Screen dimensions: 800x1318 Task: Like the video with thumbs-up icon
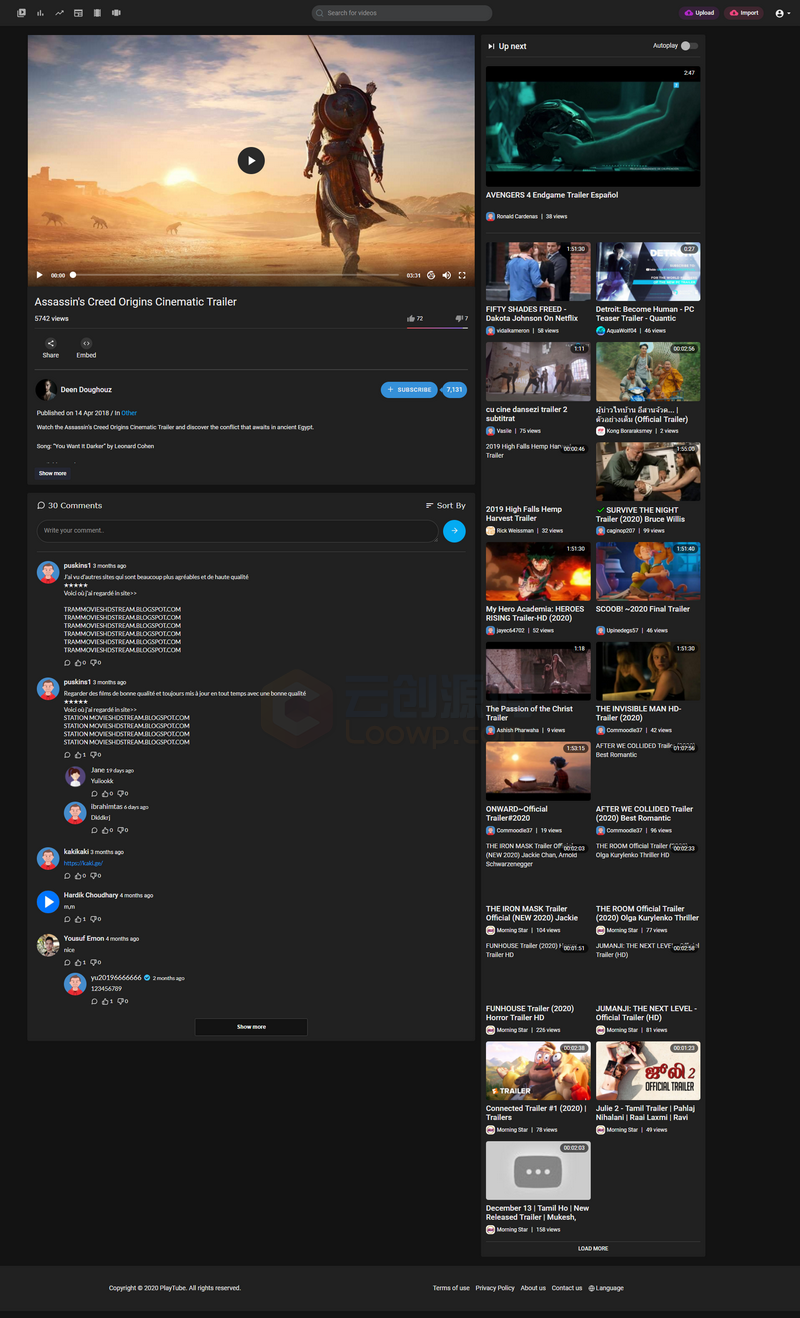click(411, 319)
